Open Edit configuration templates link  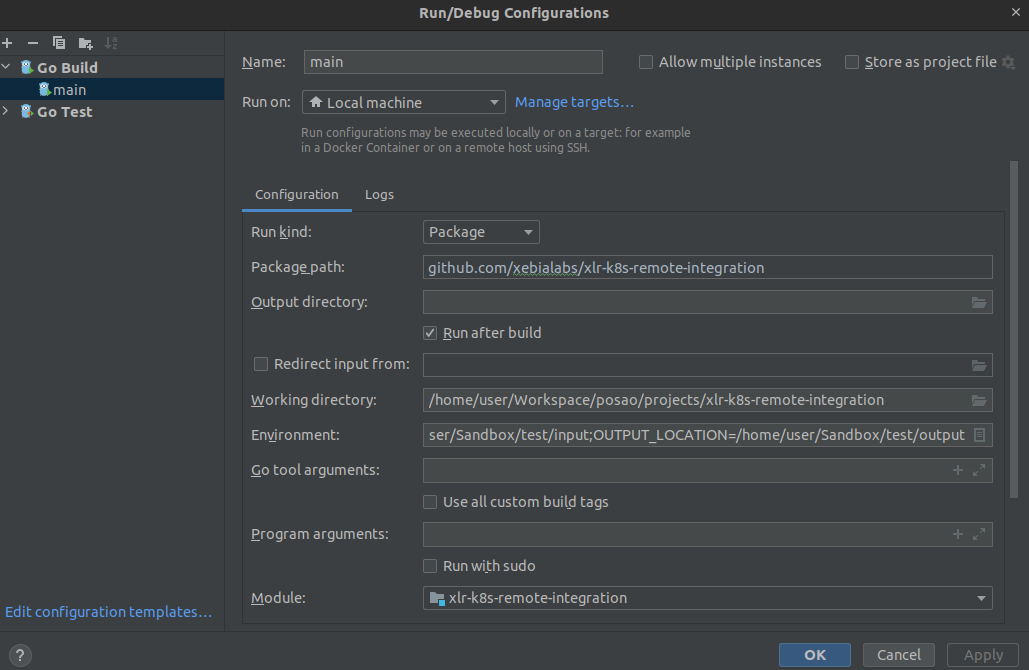click(x=108, y=612)
